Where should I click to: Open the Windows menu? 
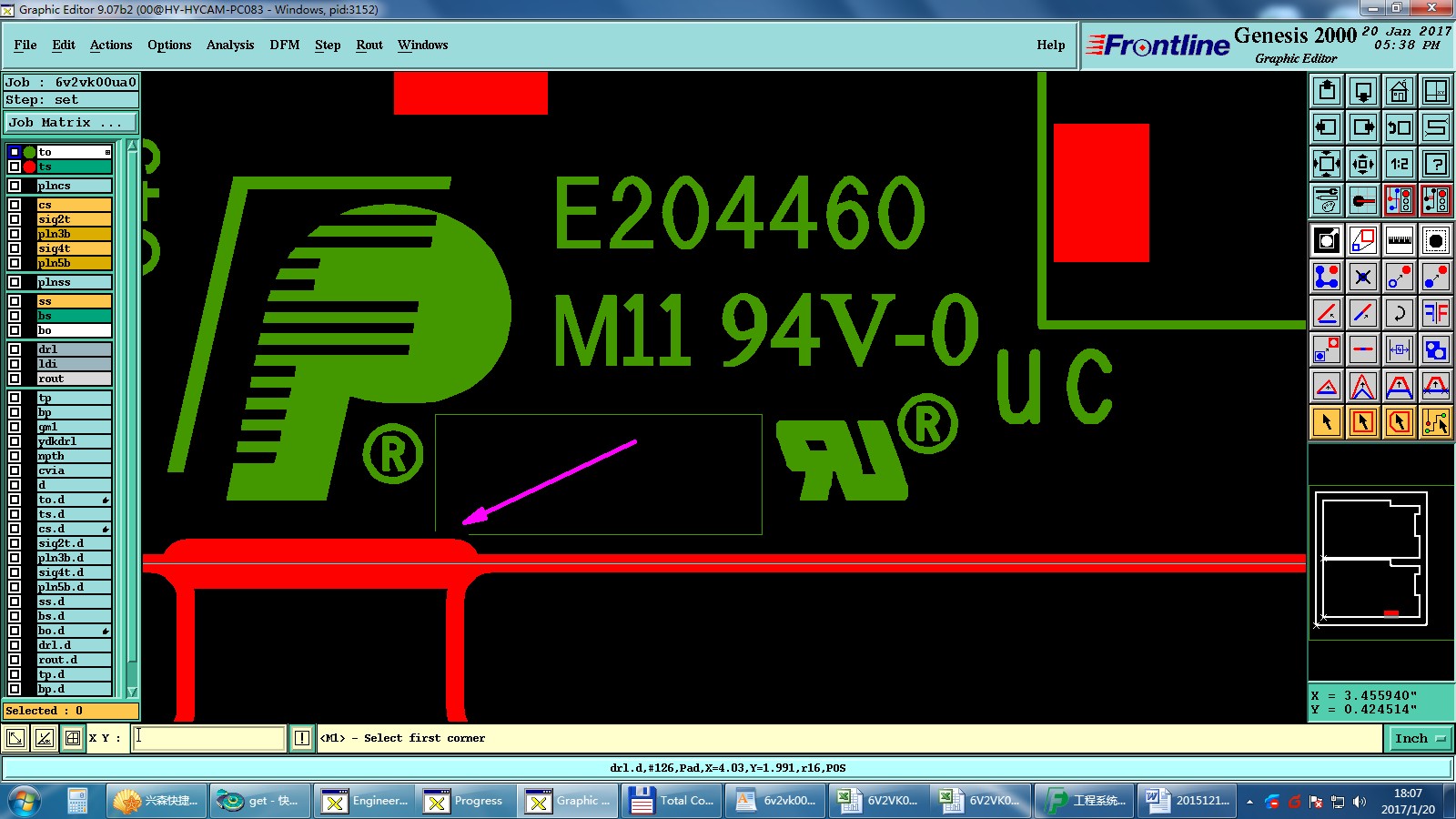(x=422, y=45)
